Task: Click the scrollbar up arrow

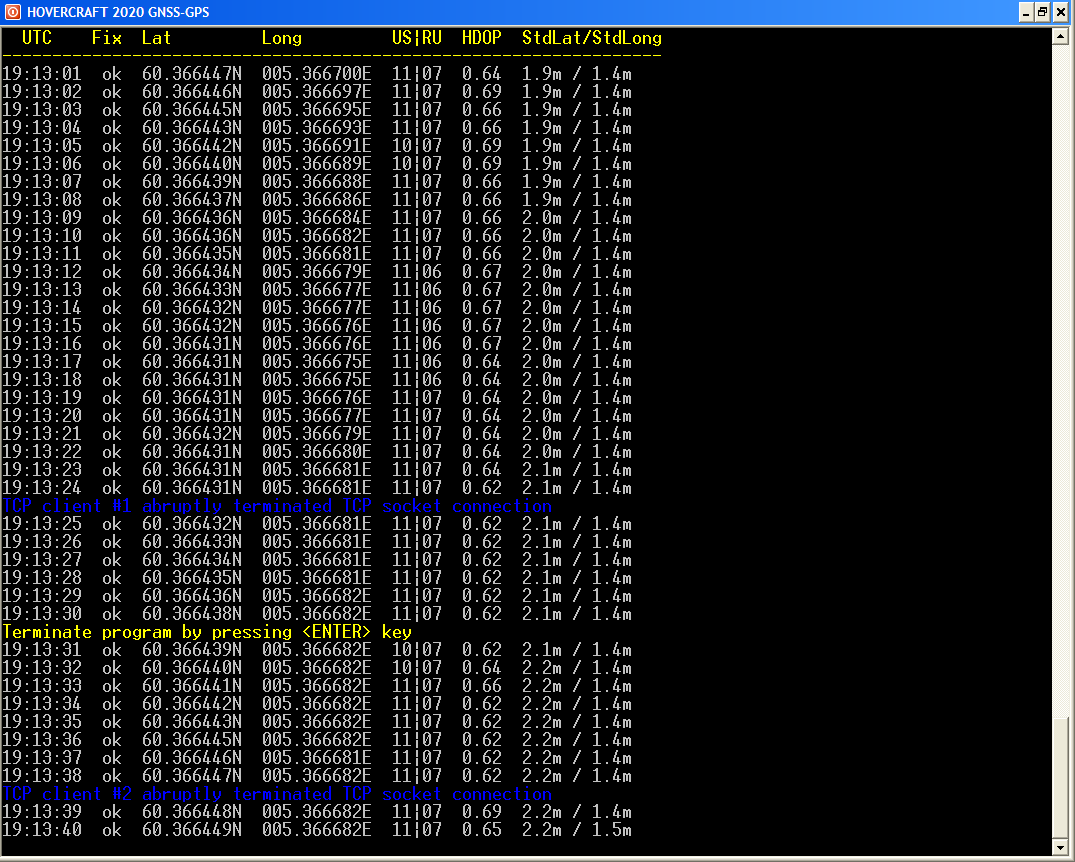Action: 1062,37
